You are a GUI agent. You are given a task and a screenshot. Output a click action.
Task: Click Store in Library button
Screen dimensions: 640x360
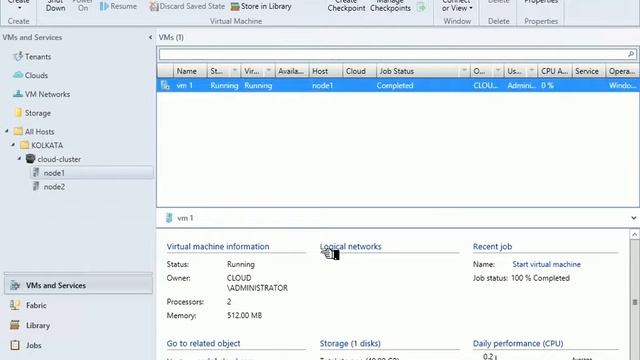tap(261, 7)
